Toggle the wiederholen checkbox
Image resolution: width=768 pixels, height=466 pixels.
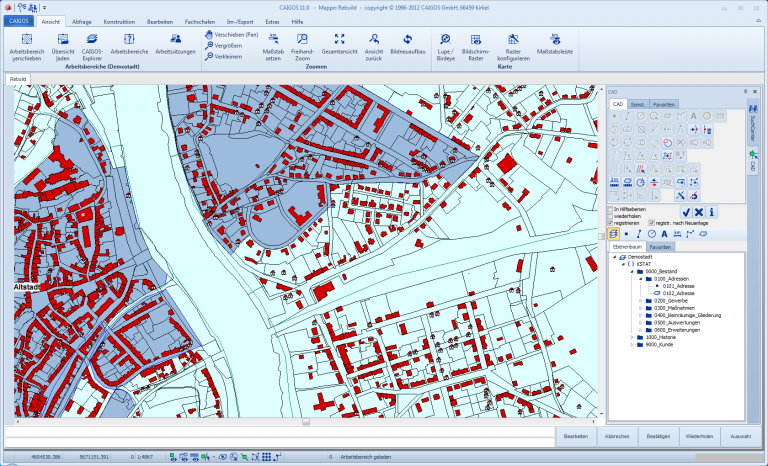point(612,215)
